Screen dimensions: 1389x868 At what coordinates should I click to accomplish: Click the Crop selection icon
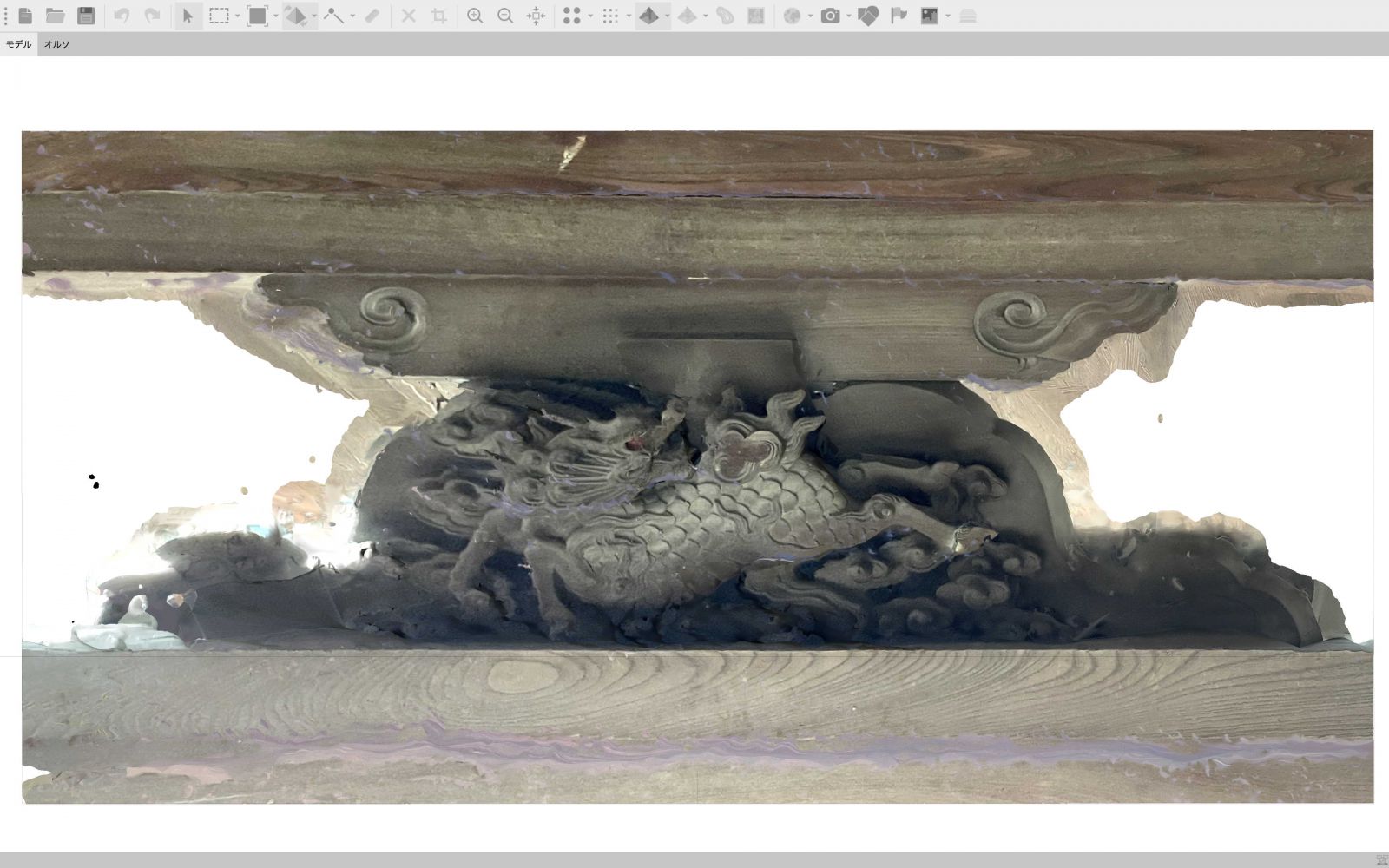[x=439, y=16]
